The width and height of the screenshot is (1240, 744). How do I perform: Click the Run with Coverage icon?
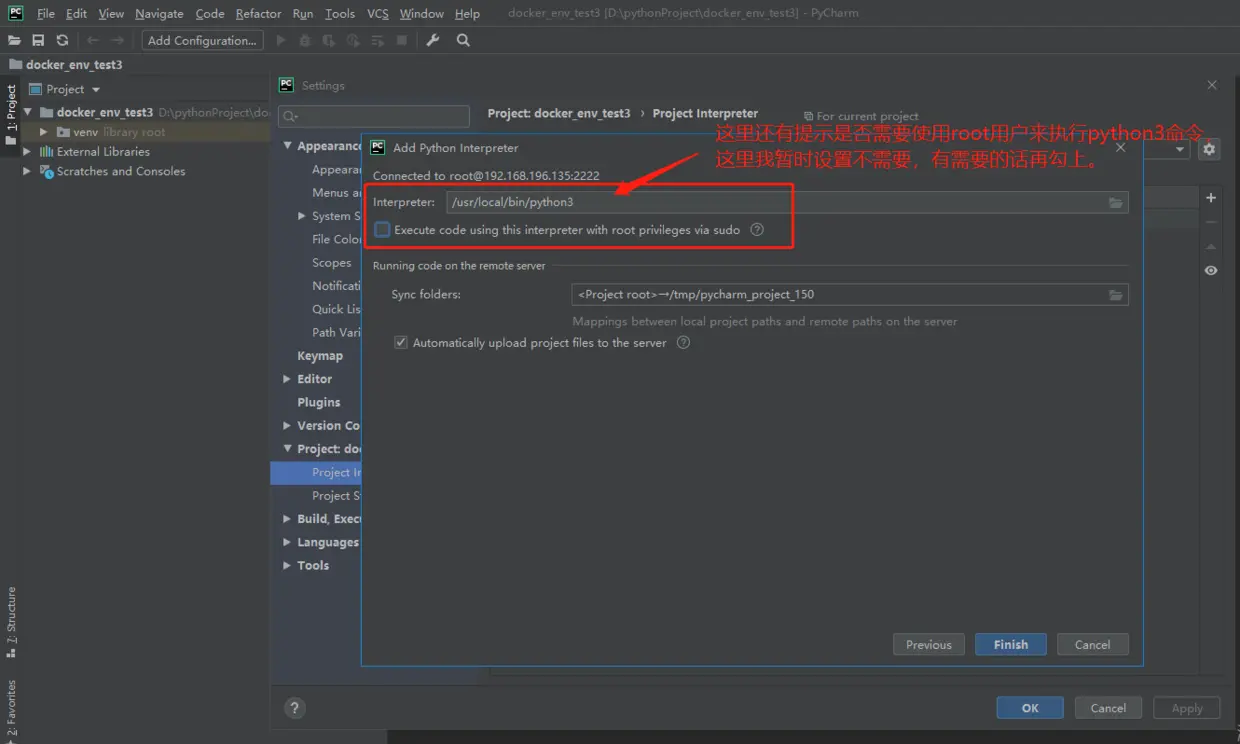329,40
